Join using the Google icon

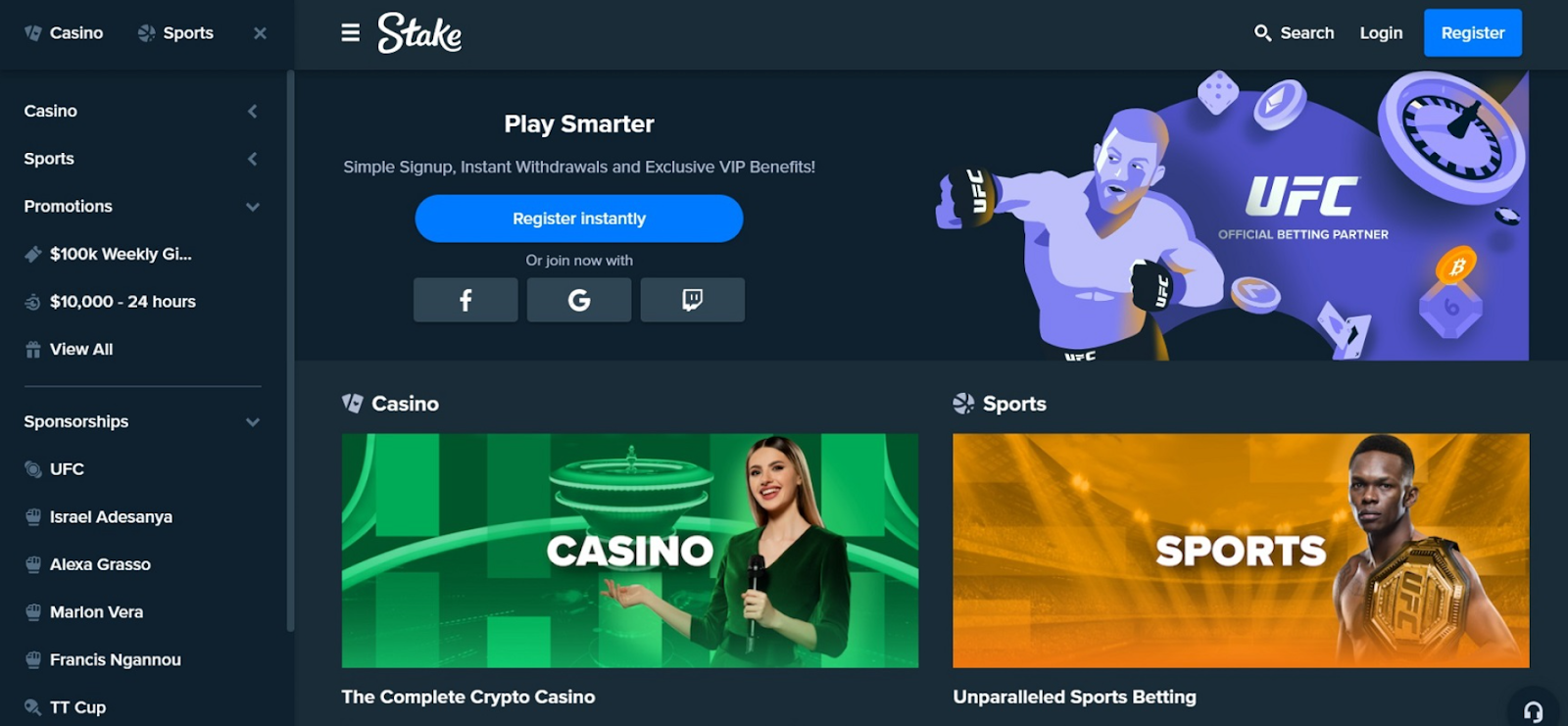coord(579,300)
